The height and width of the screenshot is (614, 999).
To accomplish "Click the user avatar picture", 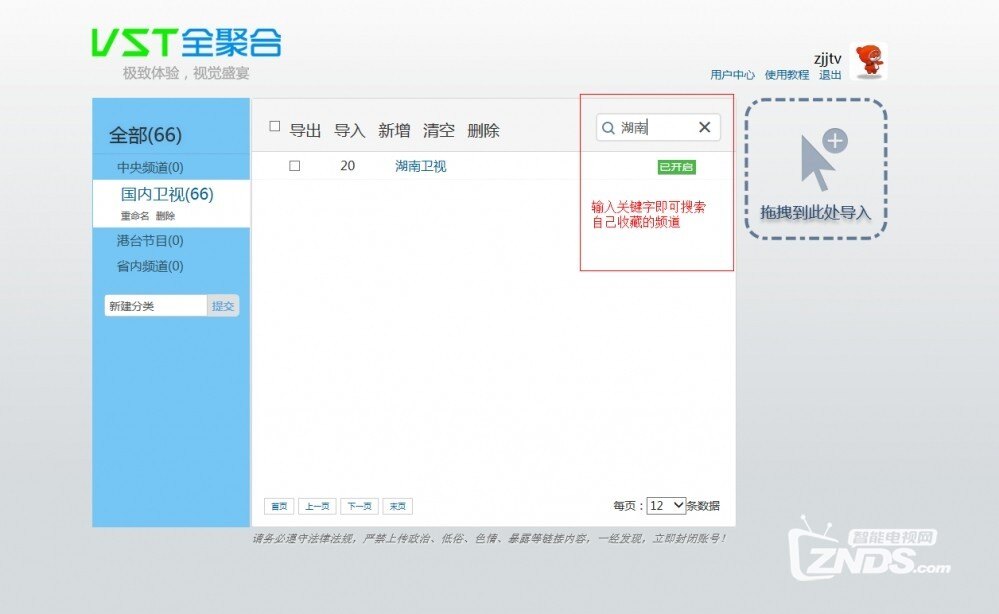I will [x=868, y=61].
